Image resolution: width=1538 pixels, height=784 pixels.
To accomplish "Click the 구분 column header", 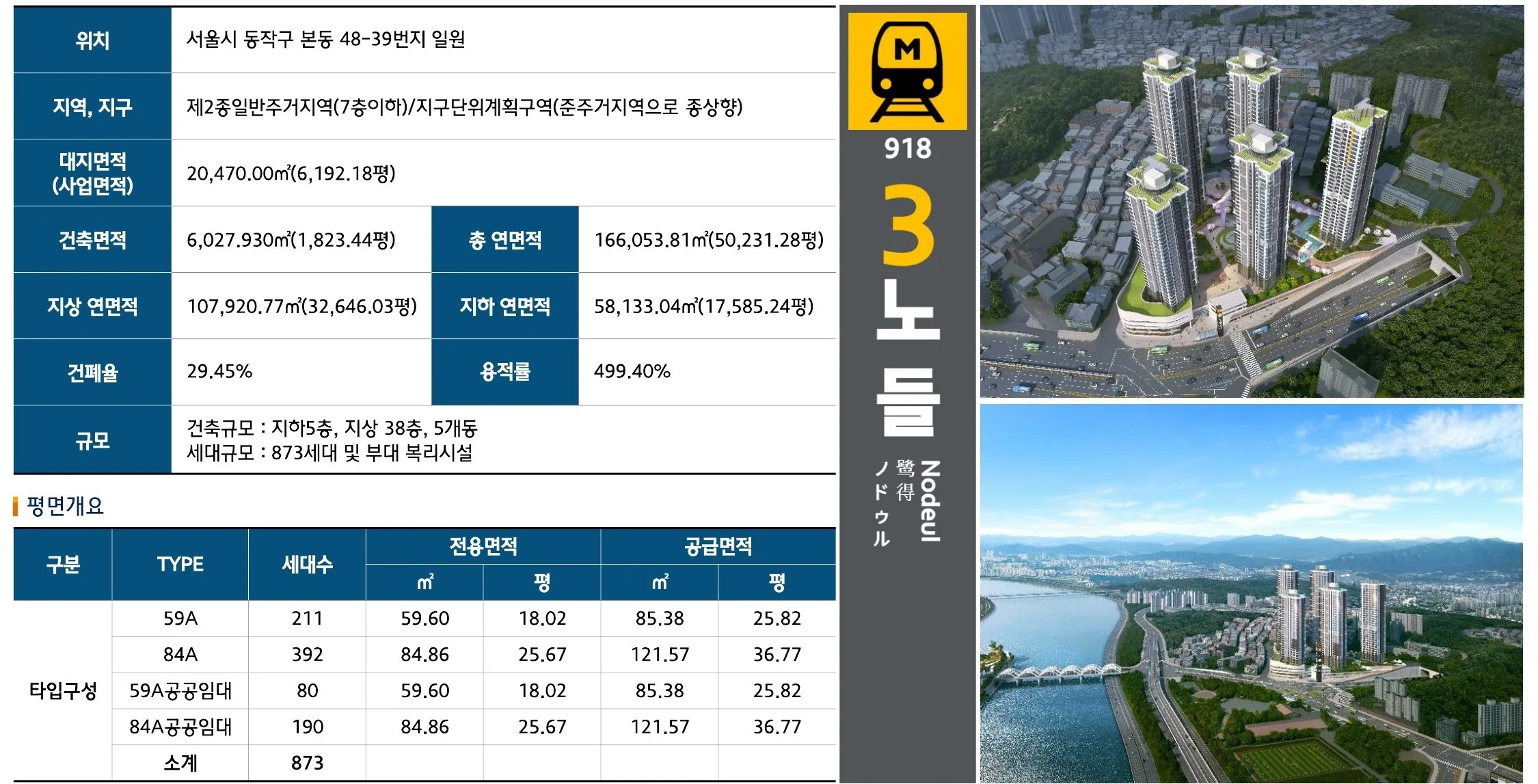I will 63,565.
